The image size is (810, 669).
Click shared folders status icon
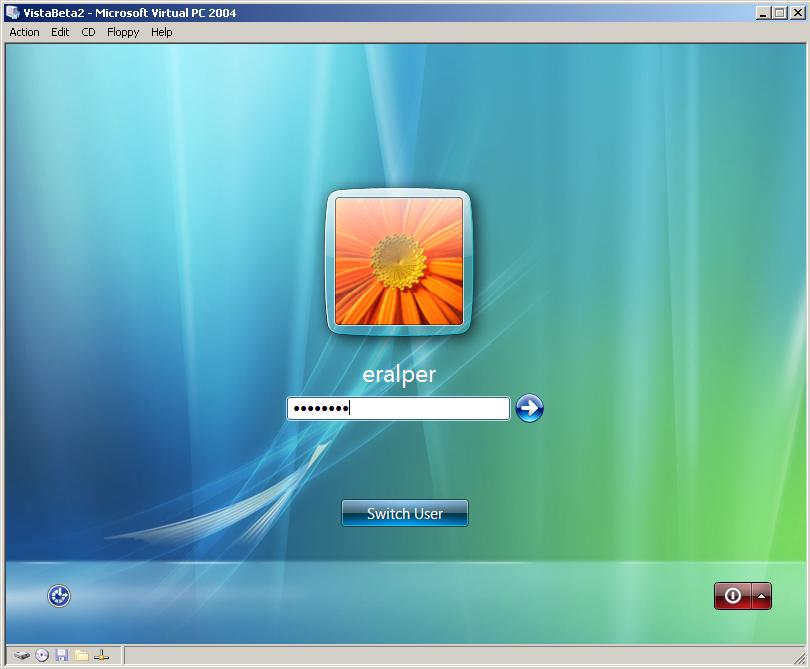(82, 656)
